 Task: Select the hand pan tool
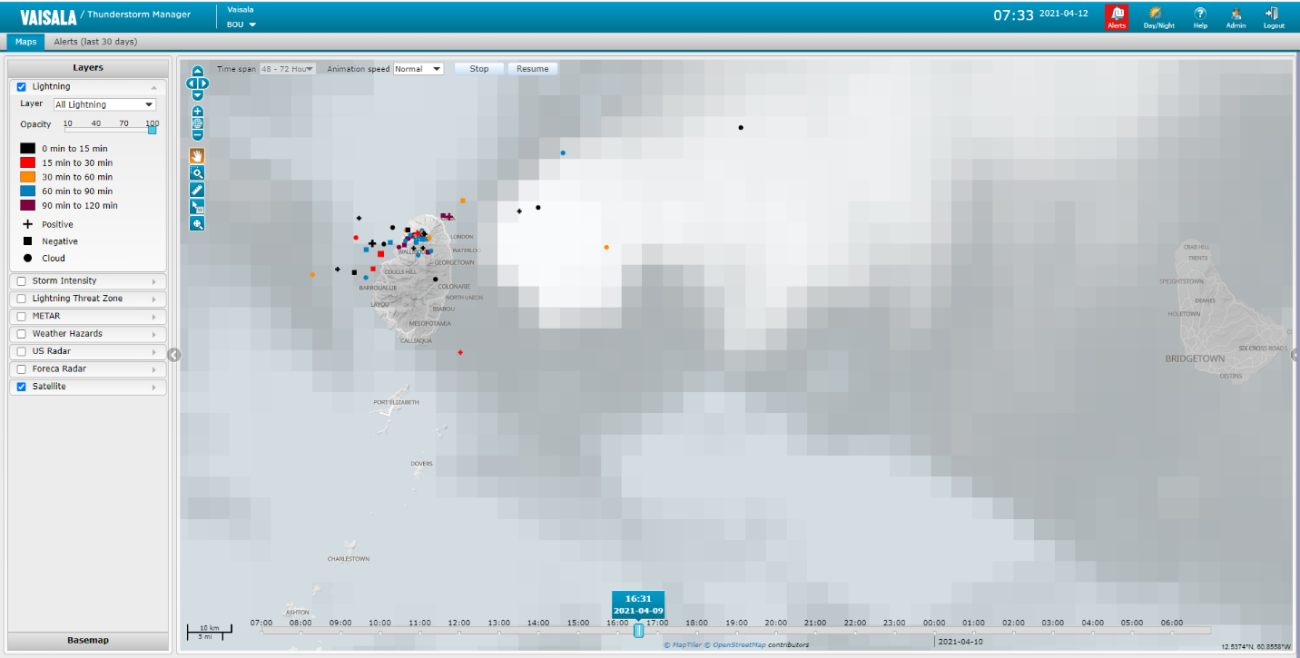pyautogui.click(x=197, y=155)
